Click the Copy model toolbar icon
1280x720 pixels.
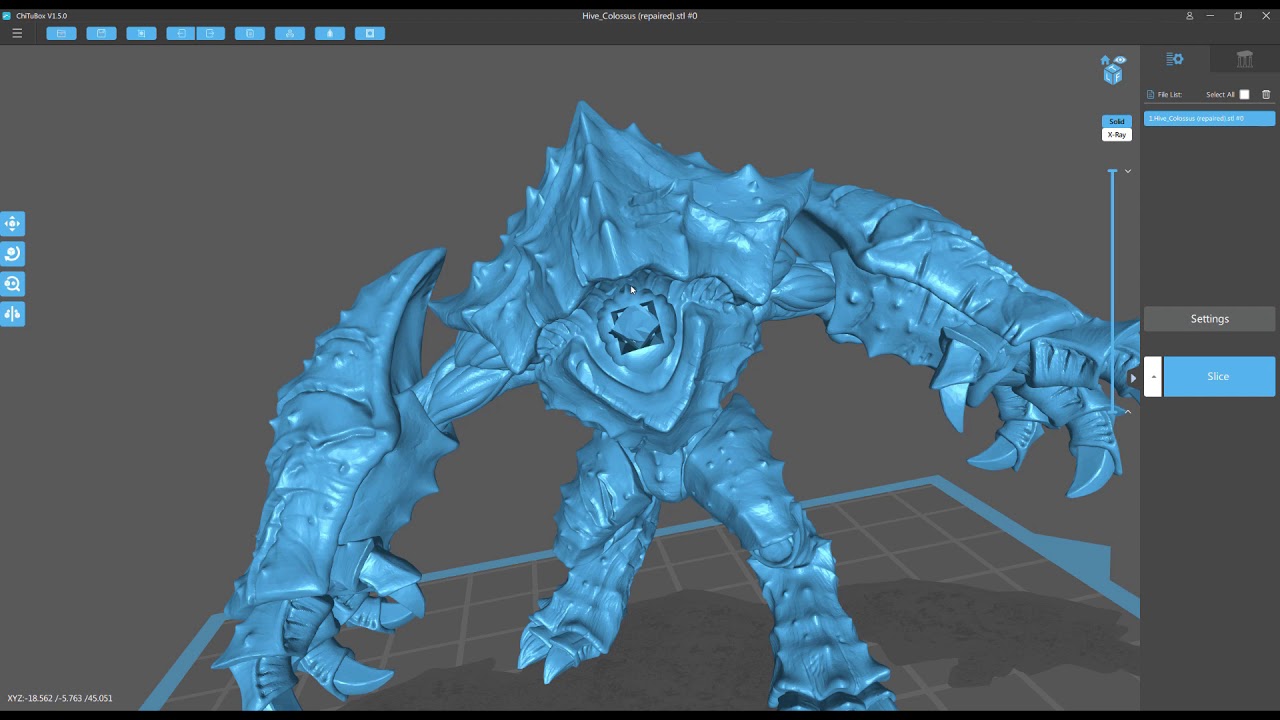250,33
